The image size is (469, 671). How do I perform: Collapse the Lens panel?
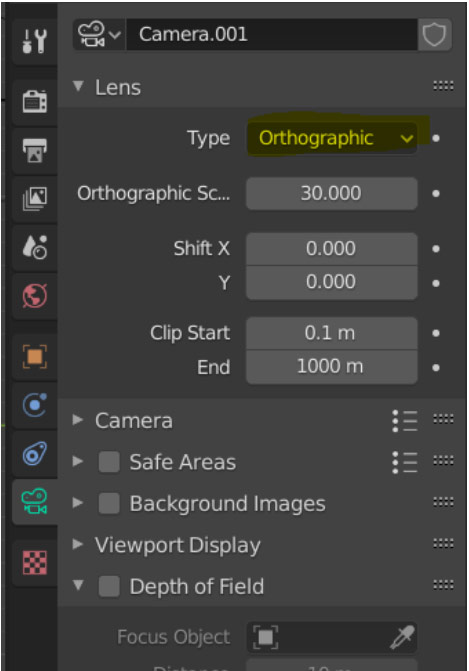(x=78, y=87)
